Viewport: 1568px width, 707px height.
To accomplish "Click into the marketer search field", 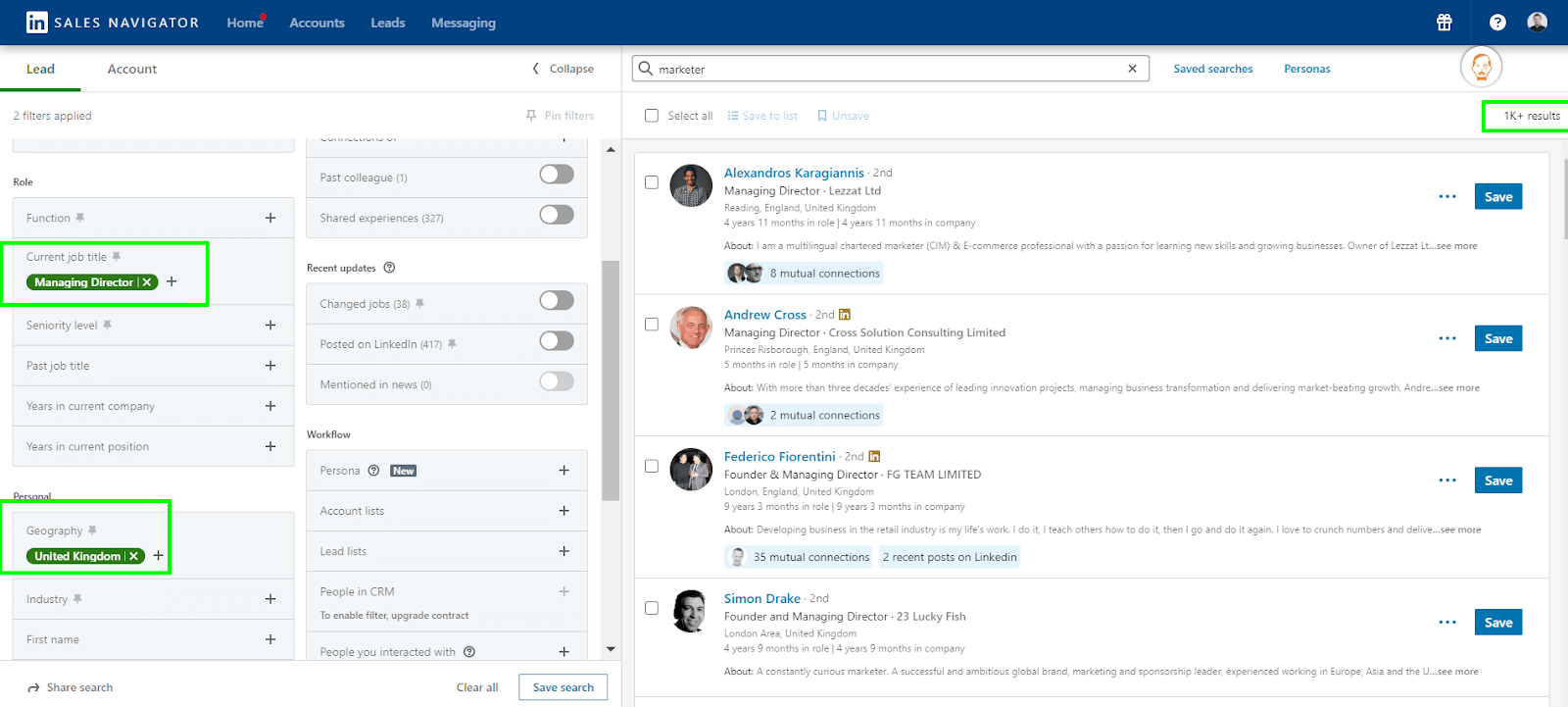I will [x=890, y=69].
